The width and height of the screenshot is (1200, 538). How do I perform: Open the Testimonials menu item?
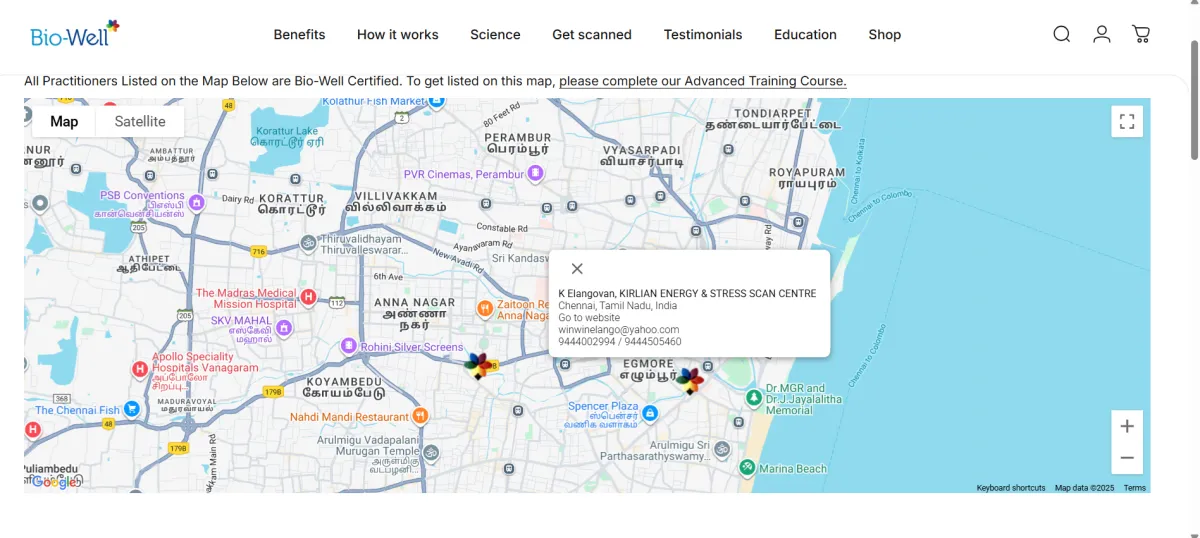(x=703, y=34)
